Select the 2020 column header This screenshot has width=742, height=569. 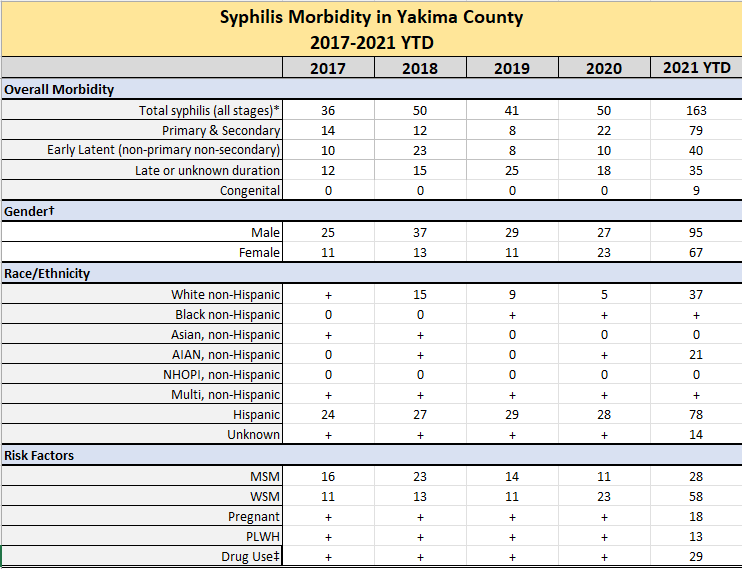click(x=603, y=68)
